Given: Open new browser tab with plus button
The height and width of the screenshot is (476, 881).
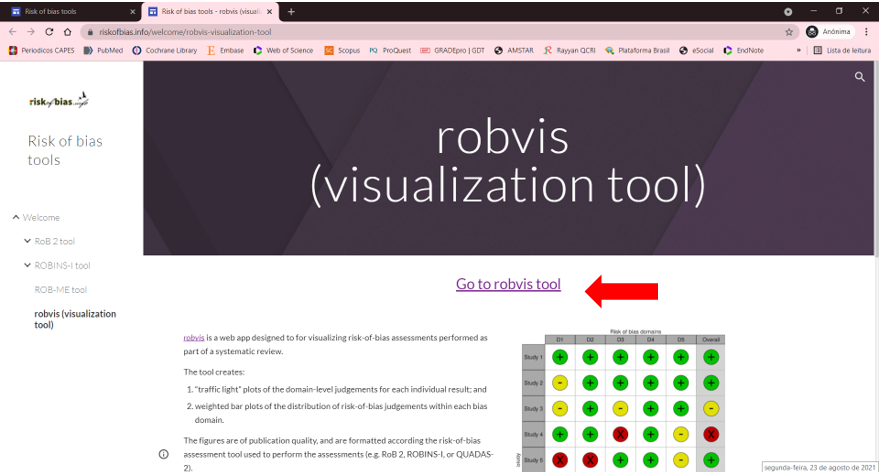Looking at the screenshot, I should [291, 11].
